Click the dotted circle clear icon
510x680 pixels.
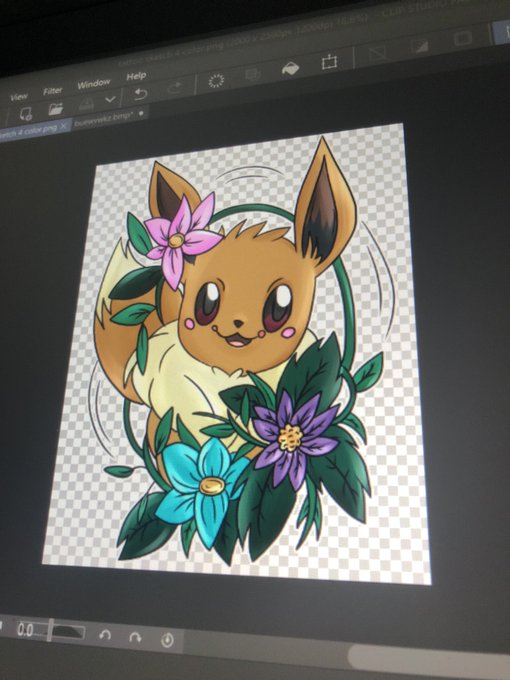(x=216, y=81)
